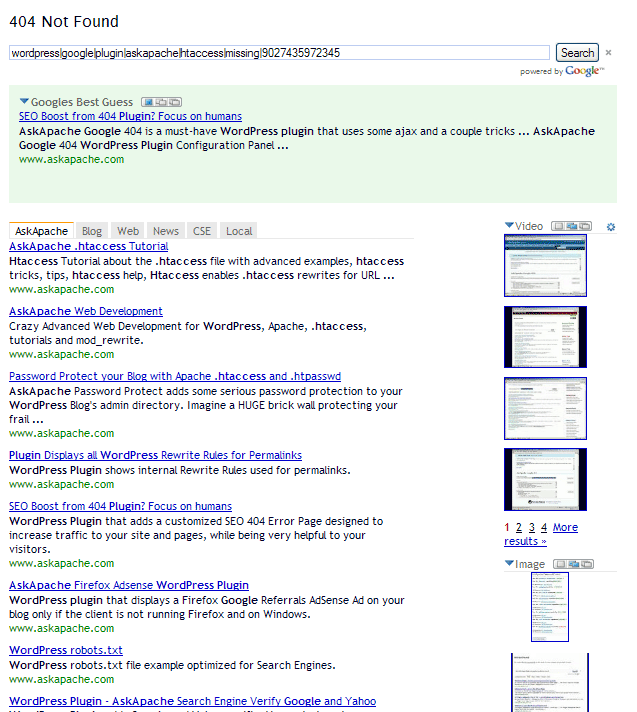Screen dimensions: 637x712
Task: Open AskApache Search Engine Verify Plugin link
Action: point(193,701)
